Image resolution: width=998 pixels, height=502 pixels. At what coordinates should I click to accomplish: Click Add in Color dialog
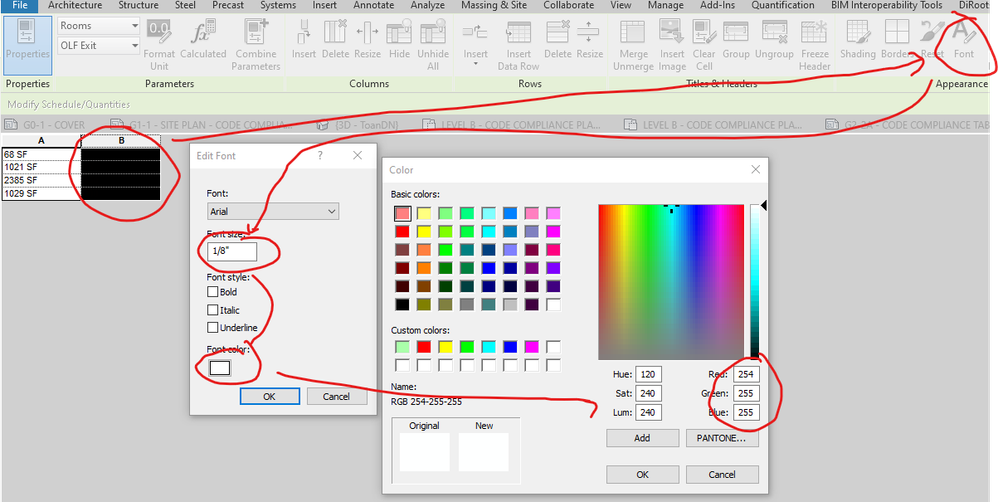(x=642, y=438)
